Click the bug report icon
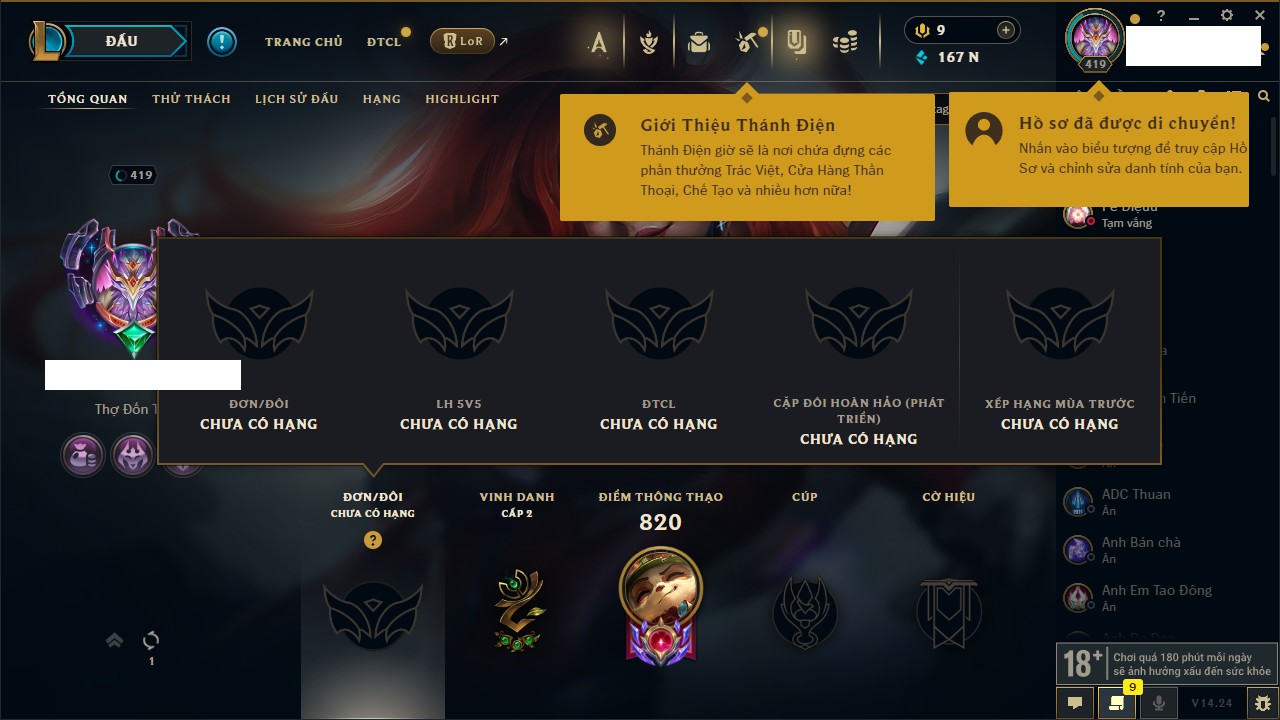The image size is (1280, 720). 1263,703
